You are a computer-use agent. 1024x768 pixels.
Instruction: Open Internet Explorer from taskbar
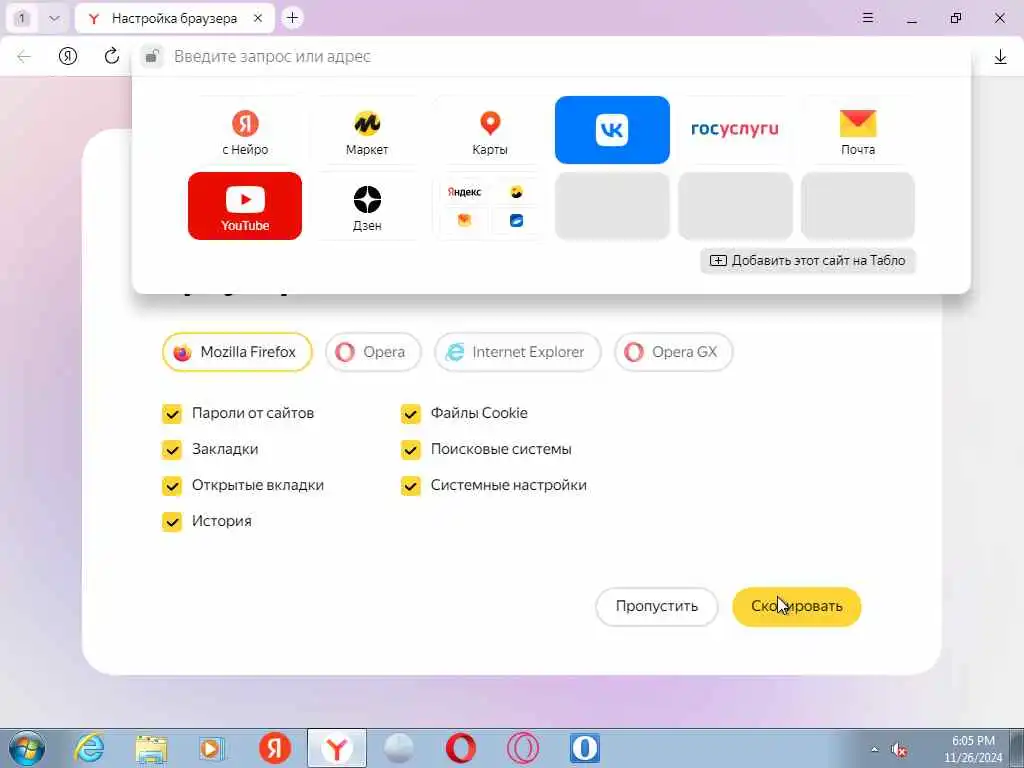(x=89, y=748)
